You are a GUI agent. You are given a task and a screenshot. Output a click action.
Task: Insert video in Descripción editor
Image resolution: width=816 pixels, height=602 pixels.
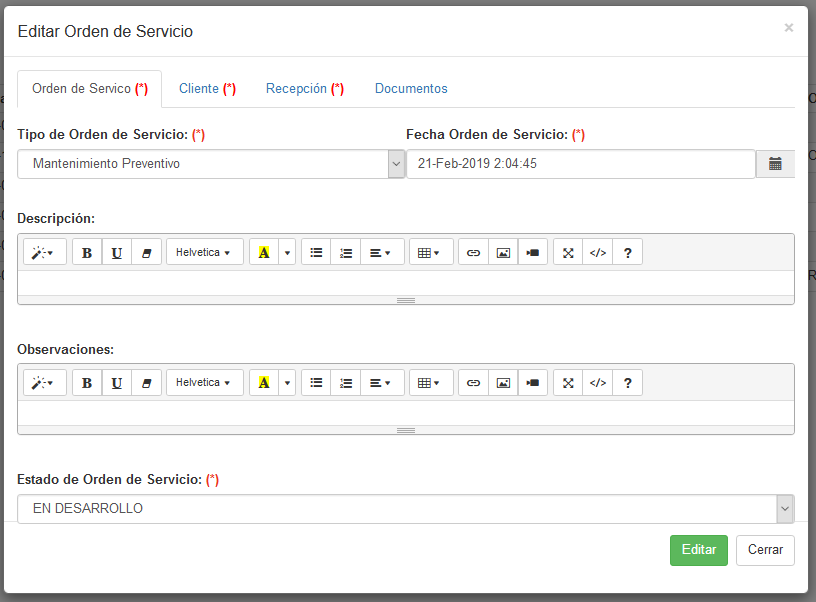coord(533,253)
